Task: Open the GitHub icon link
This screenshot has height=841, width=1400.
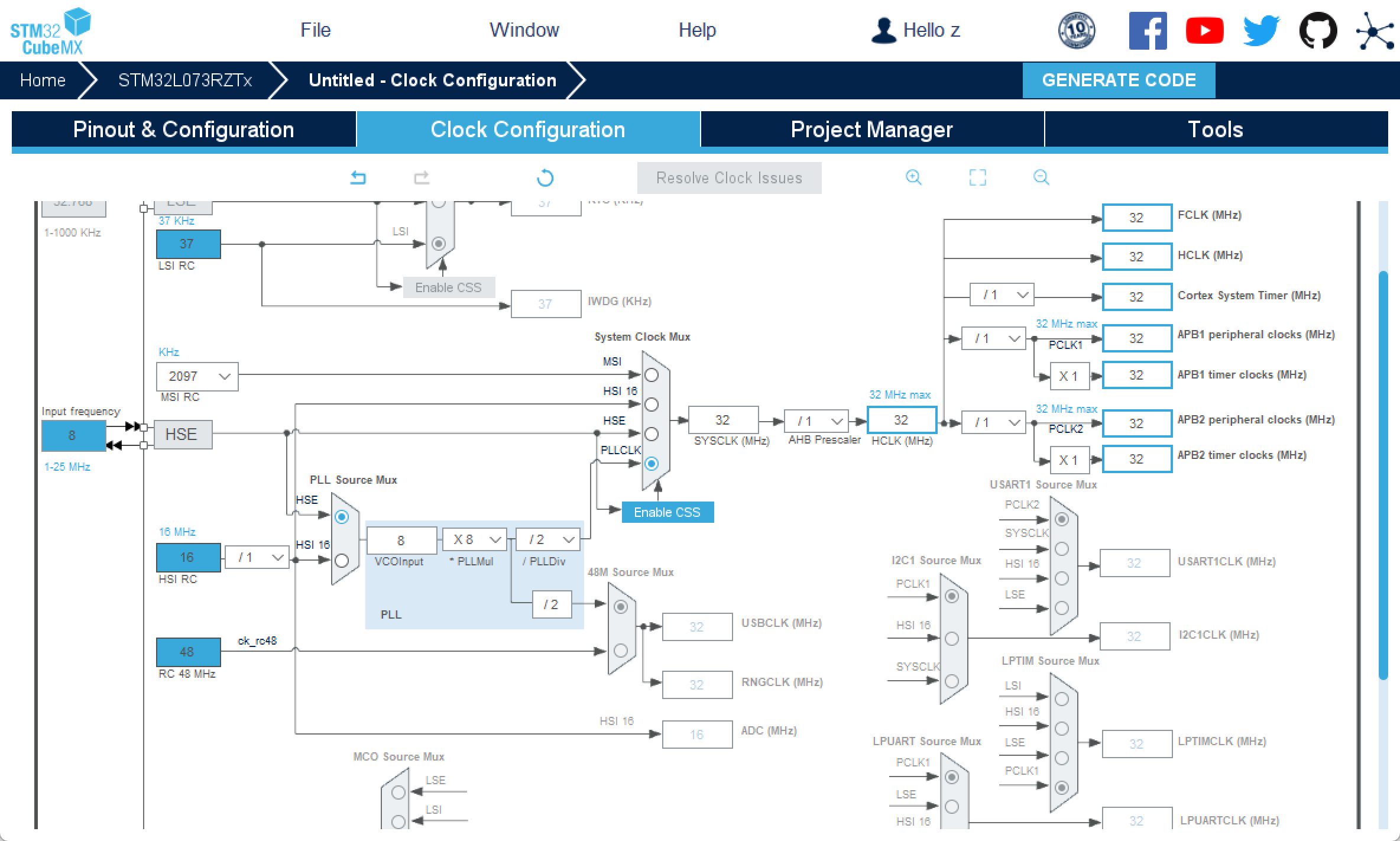Action: pyautogui.click(x=1318, y=30)
